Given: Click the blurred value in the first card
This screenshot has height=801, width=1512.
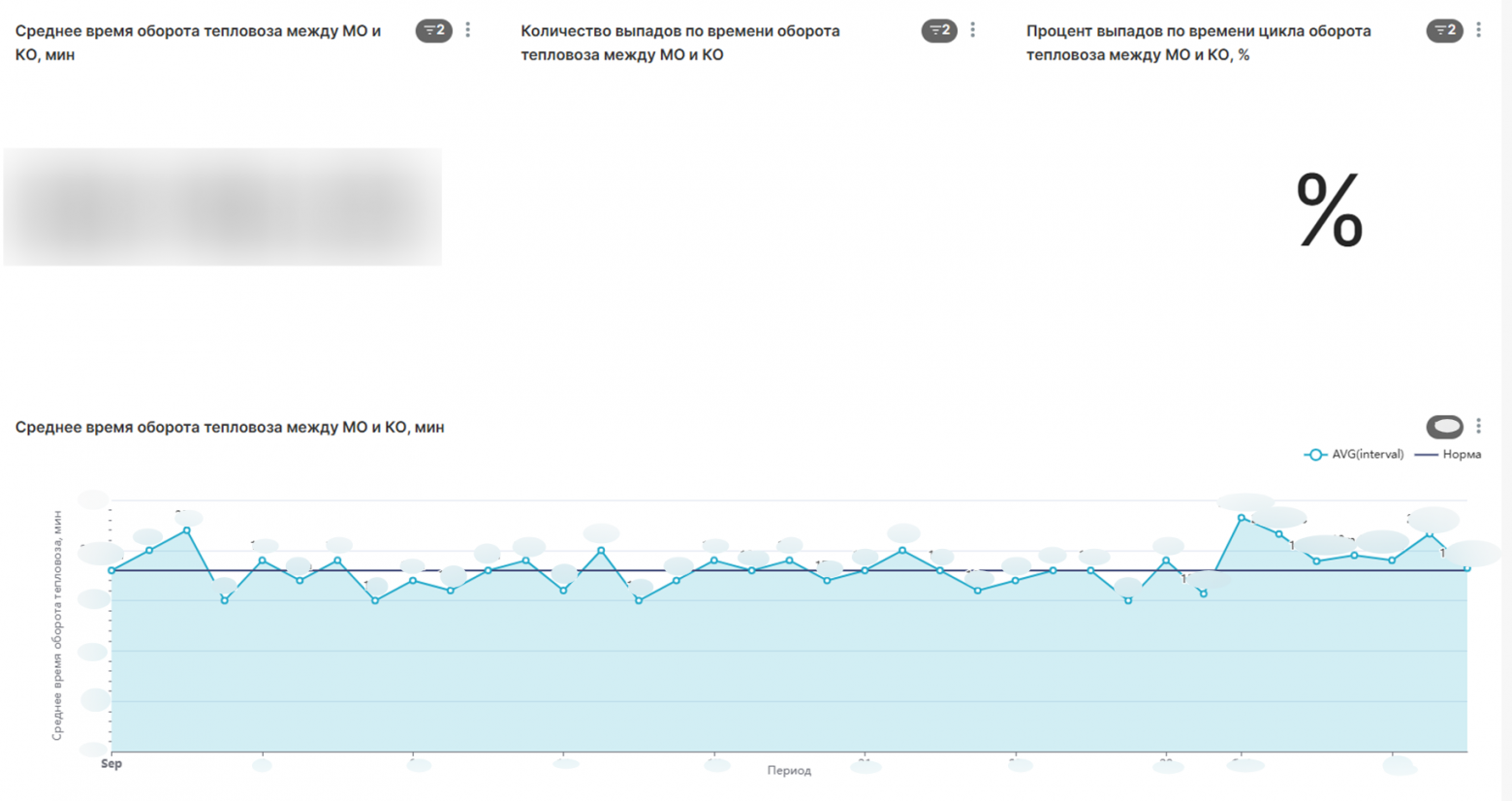Looking at the screenshot, I should (x=223, y=207).
